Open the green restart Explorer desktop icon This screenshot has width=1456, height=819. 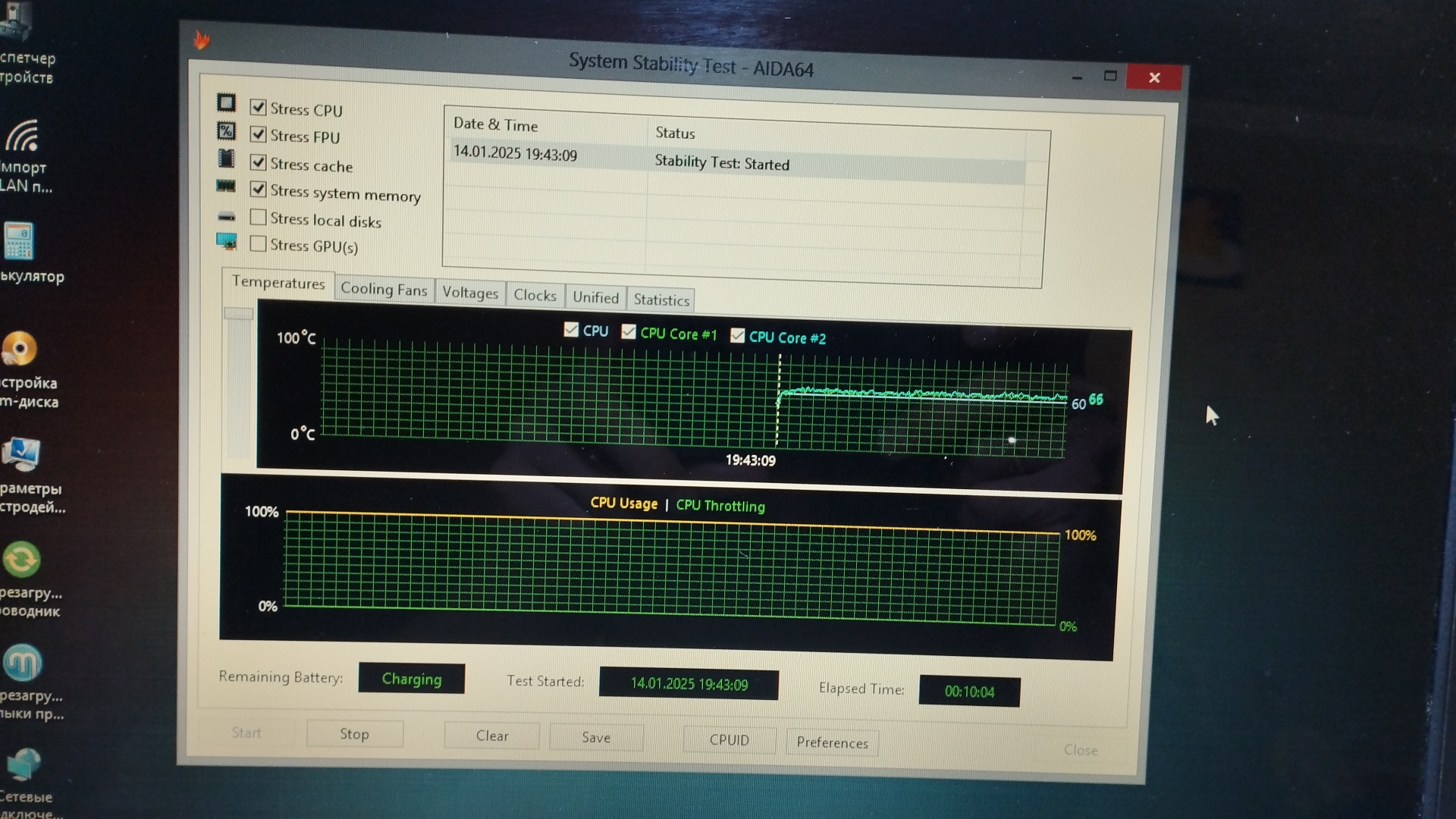21,560
